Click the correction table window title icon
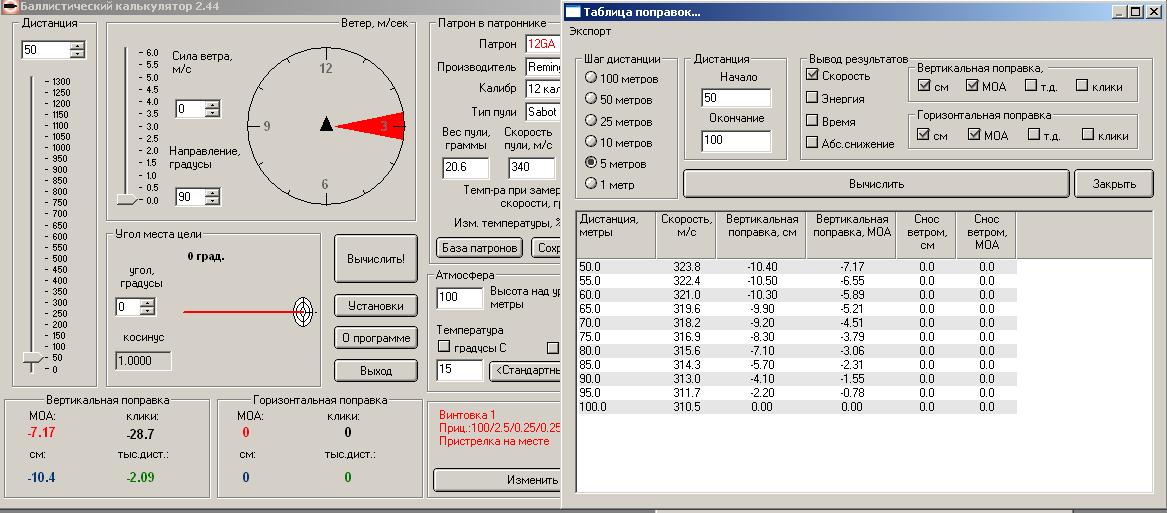Screen dimensions: 1167x513 pyautogui.click(x=572, y=12)
